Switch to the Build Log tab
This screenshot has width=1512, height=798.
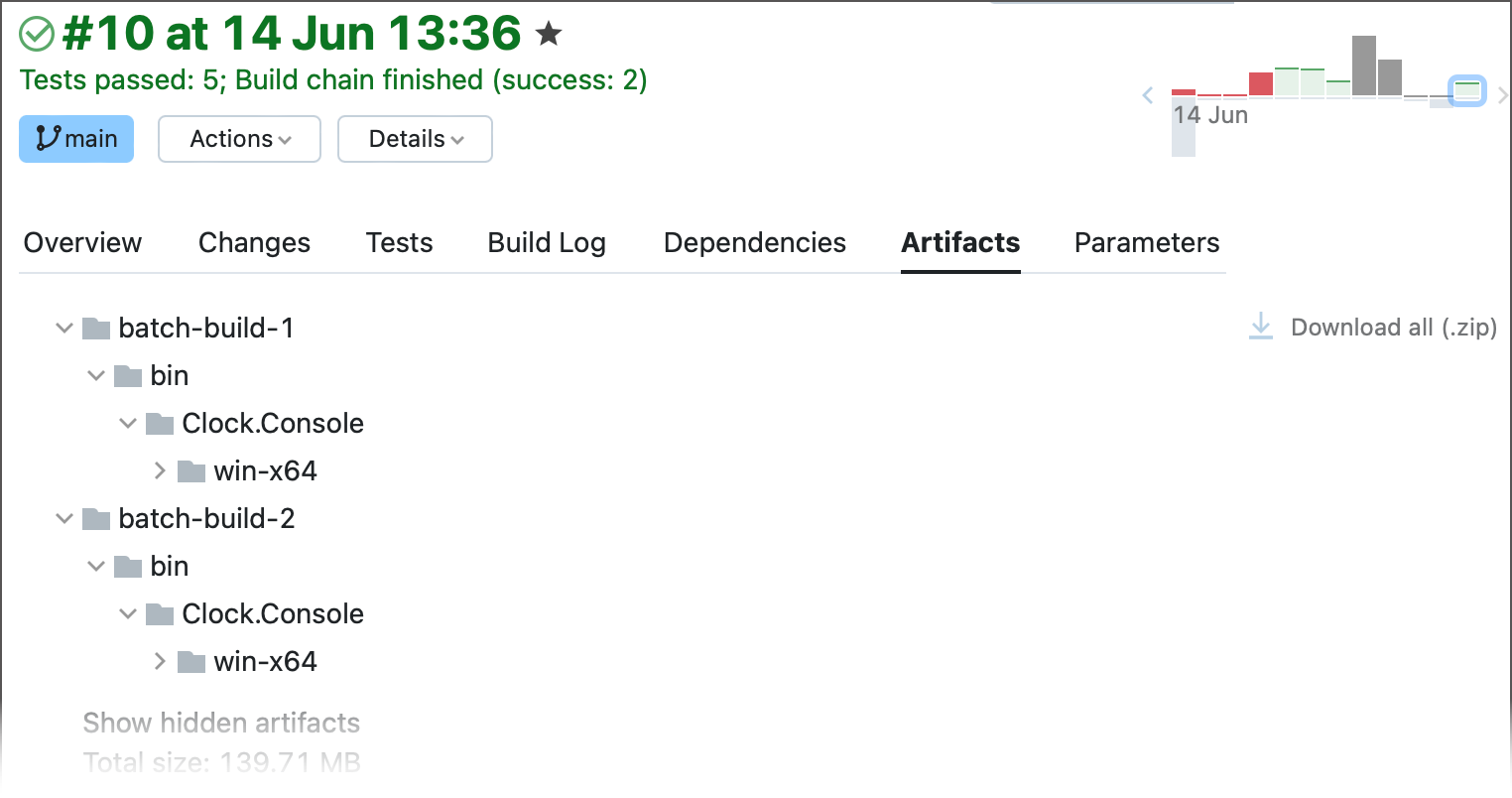pyautogui.click(x=547, y=243)
